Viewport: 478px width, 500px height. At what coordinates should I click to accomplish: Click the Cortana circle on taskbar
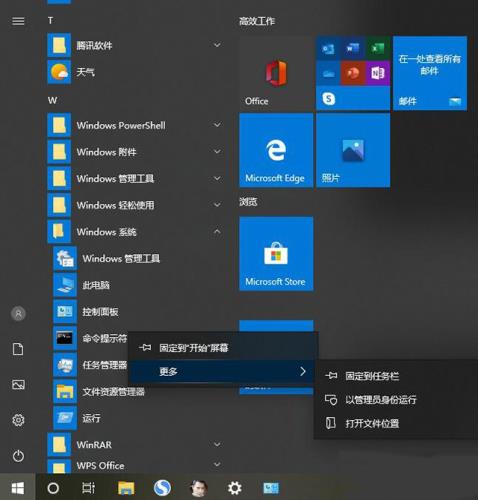click(x=53, y=488)
